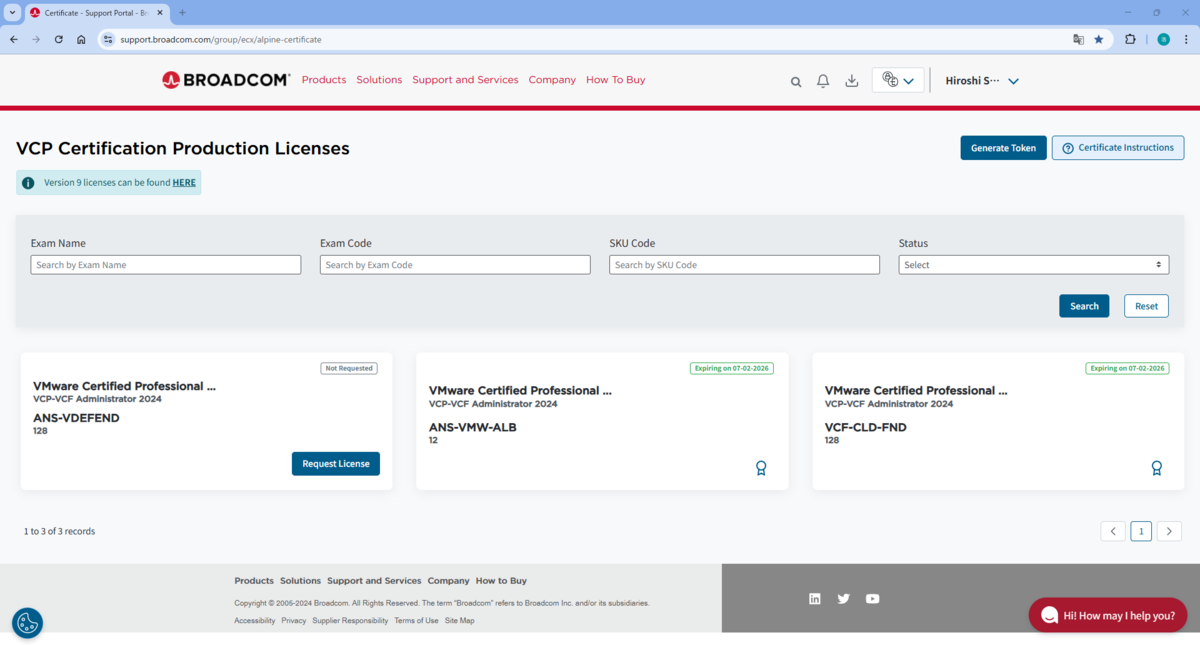1200x645 pixels.
Task: Open the site search magnifier icon
Action: click(796, 82)
